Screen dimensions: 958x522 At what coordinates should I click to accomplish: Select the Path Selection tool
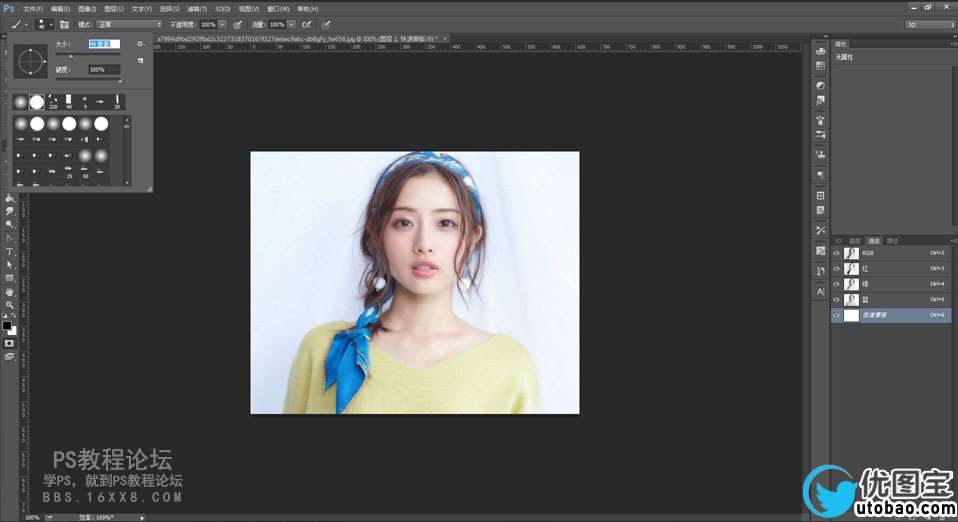[x=9, y=265]
